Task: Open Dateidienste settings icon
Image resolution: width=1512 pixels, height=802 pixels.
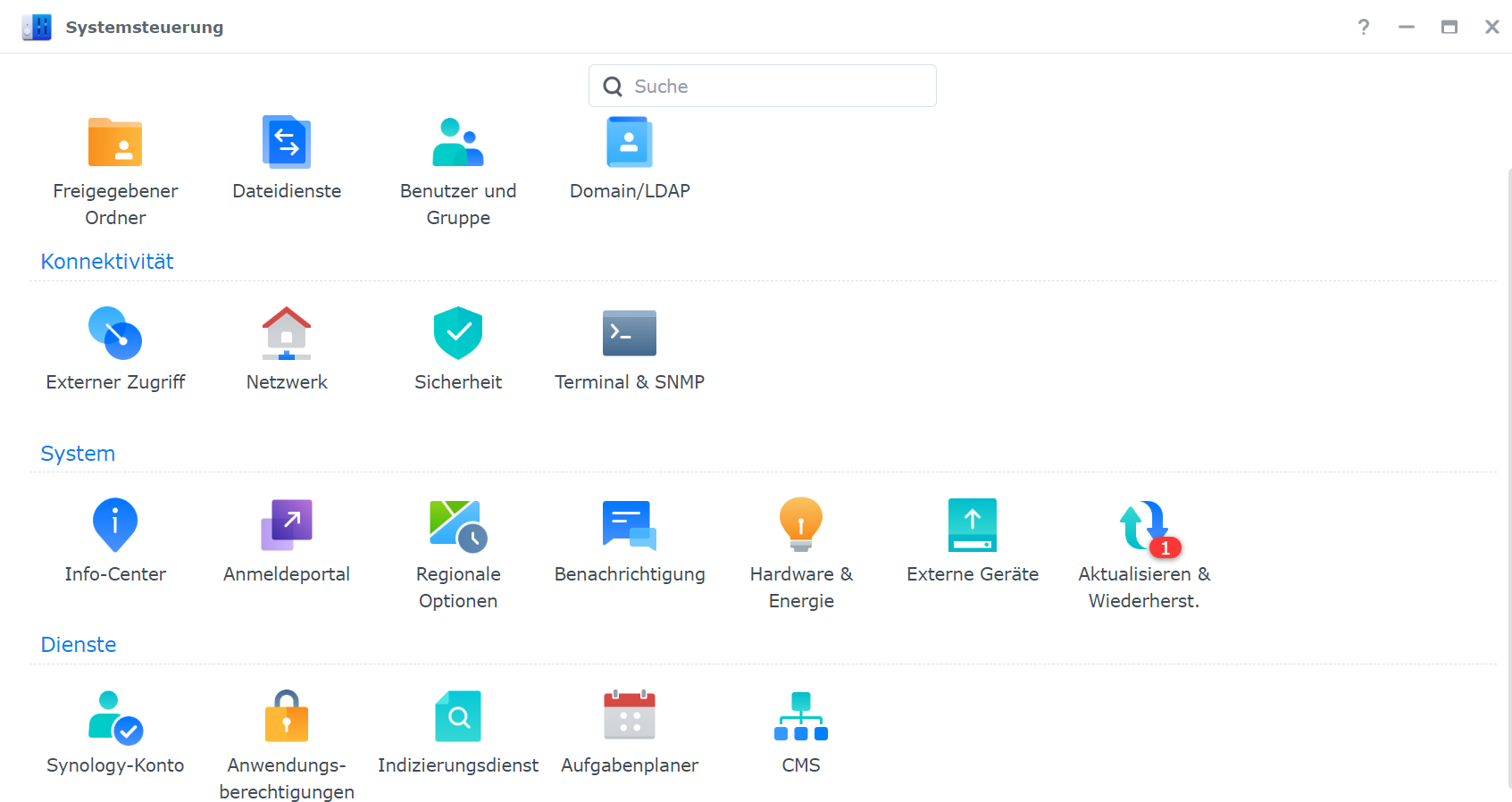Action: (x=287, y=142)
